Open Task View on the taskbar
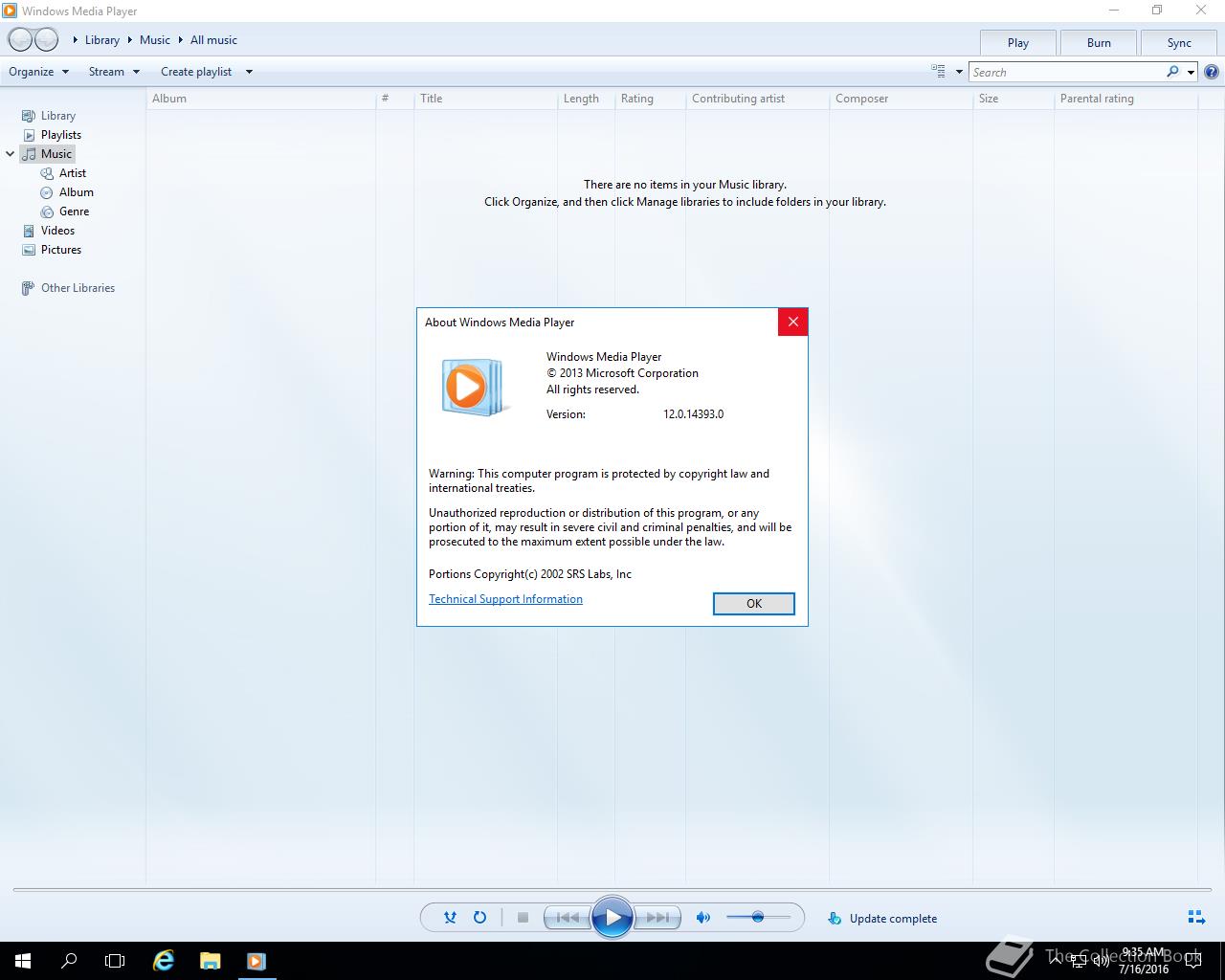This screenshot has width=1225, height=980. coord(115,961)
